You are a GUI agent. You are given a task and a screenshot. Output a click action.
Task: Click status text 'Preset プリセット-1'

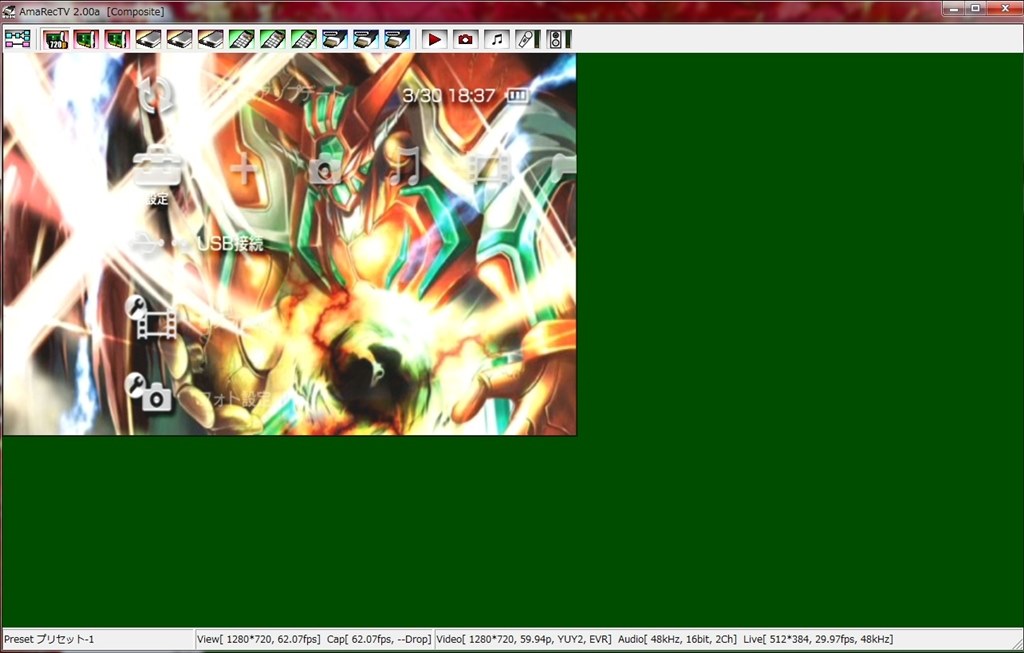click(49, 639)
